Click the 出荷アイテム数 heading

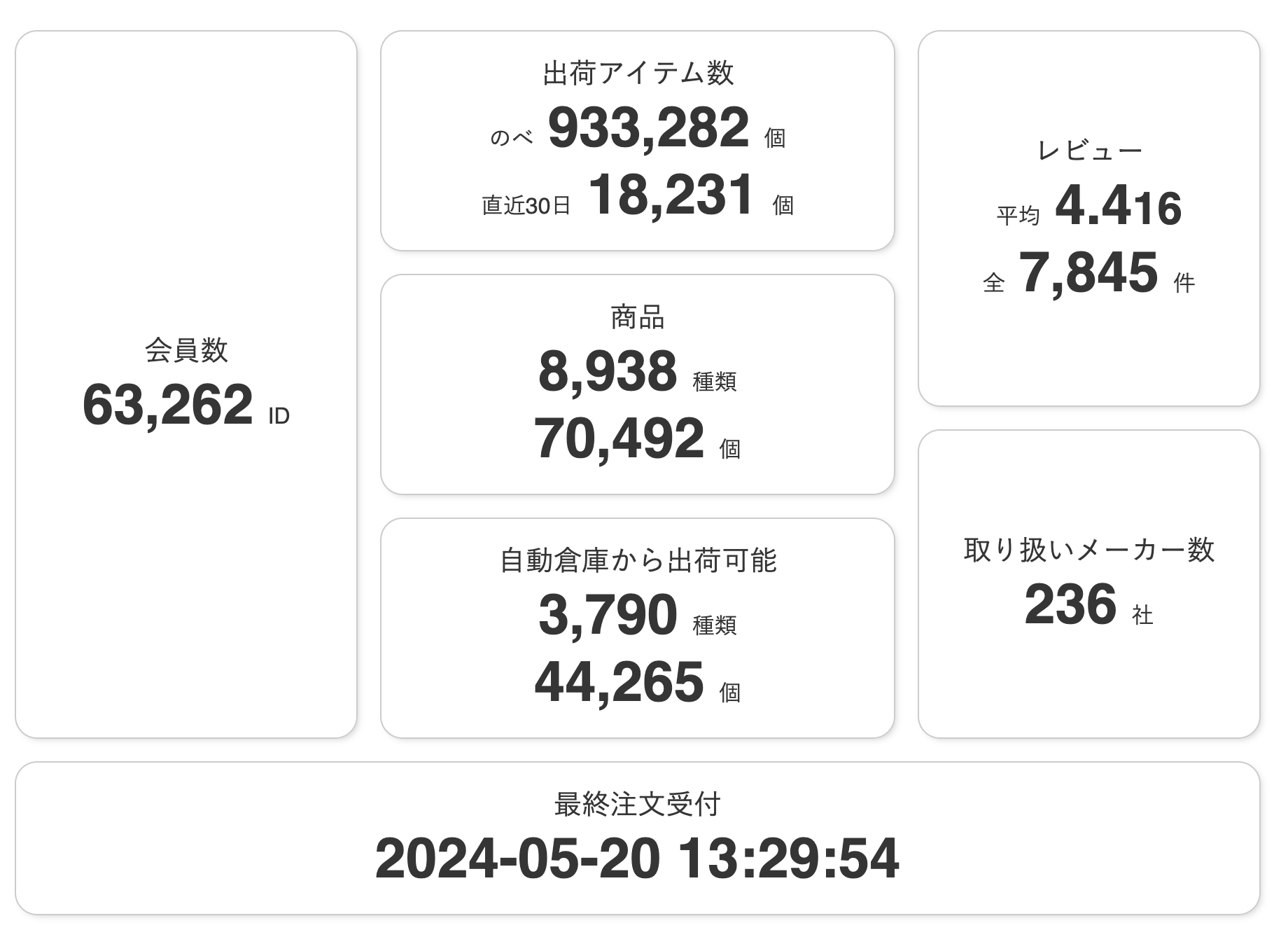(x=638, y=74)
